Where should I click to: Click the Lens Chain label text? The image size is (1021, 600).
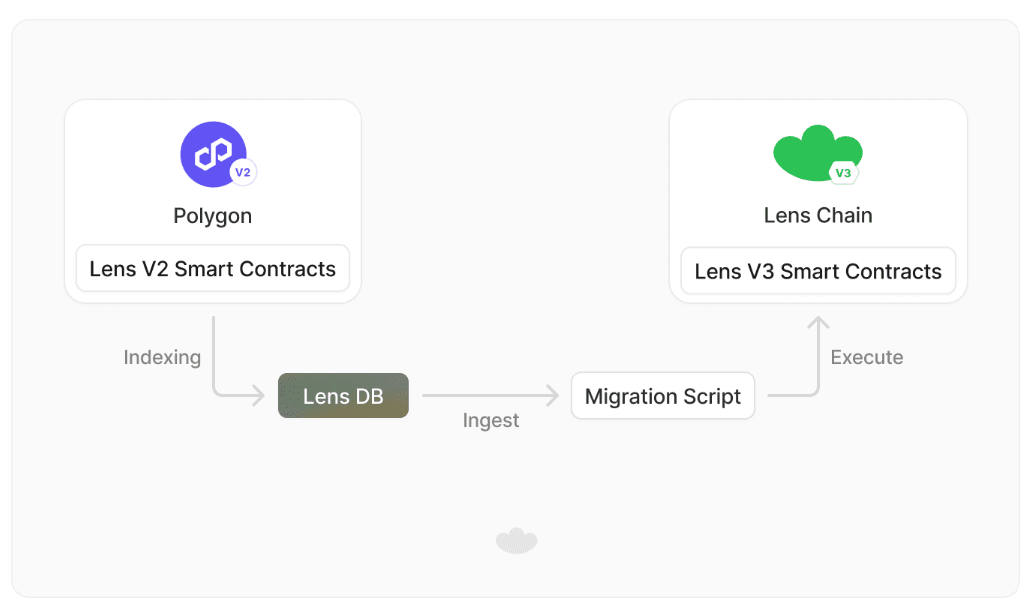pos(818,215)
